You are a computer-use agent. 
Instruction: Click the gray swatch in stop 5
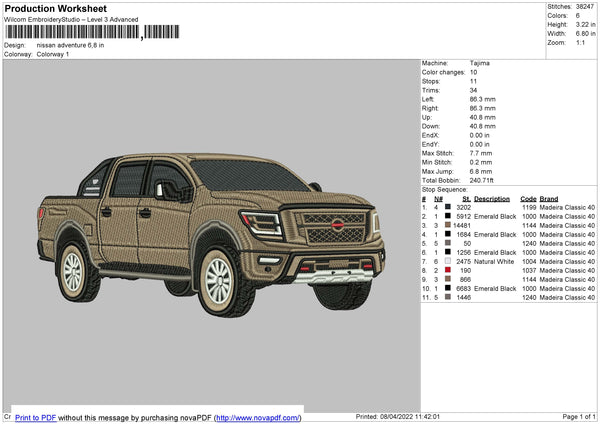point(449,243)
